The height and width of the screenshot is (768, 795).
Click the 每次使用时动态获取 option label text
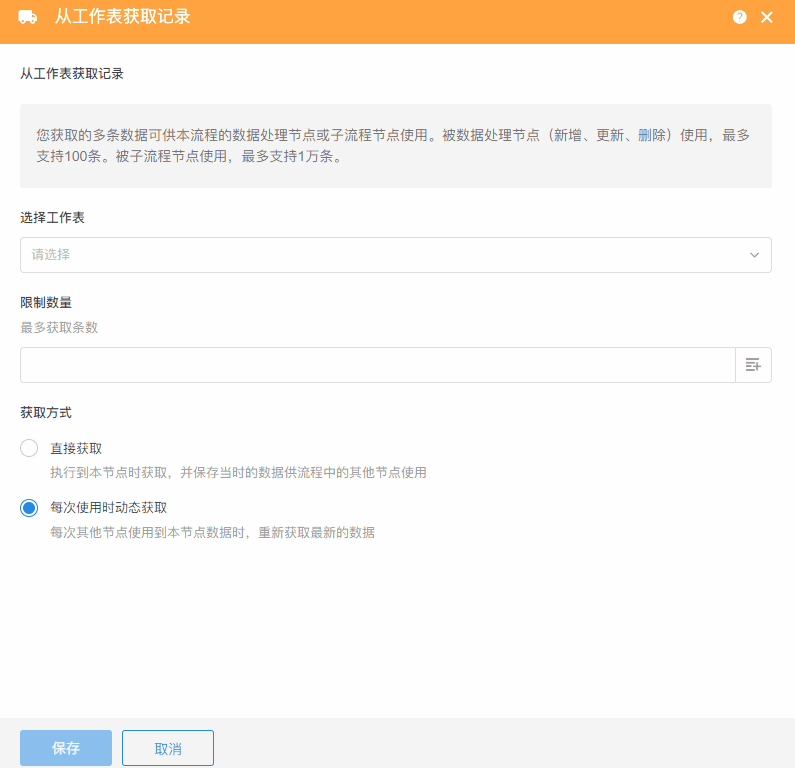108,508
